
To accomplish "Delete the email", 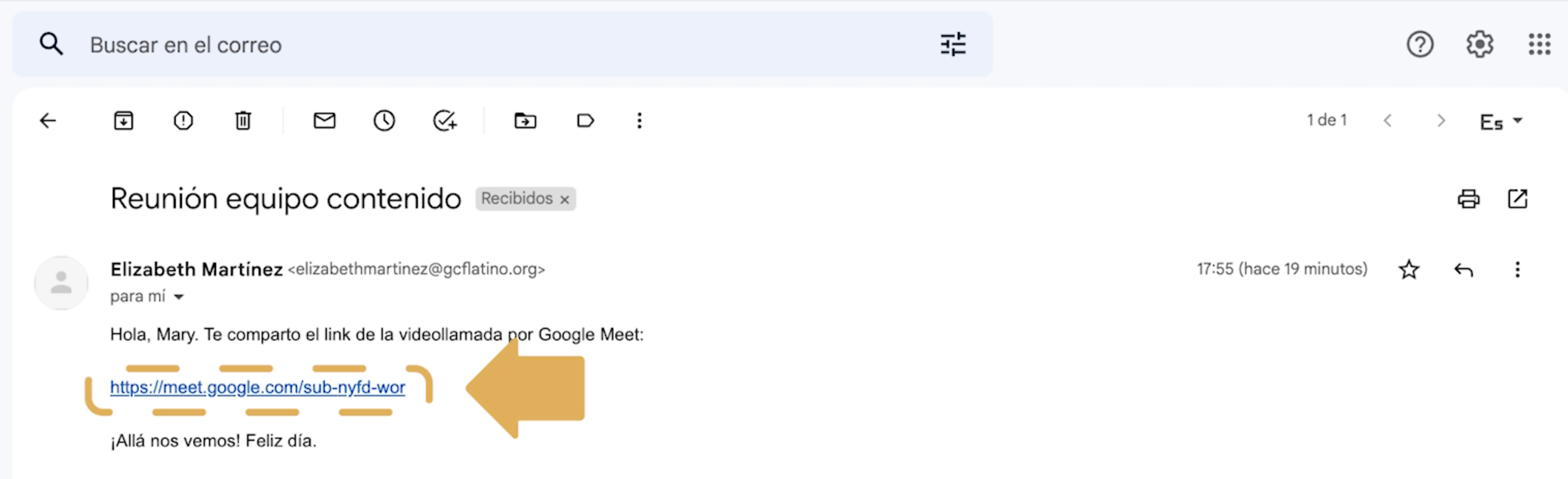I will click(243, 120).
